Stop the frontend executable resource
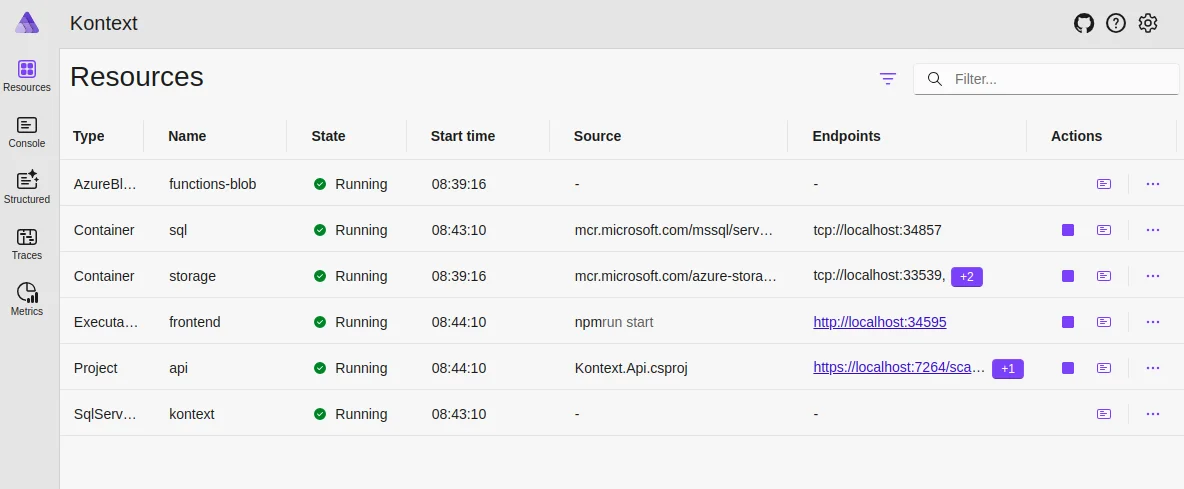The height and width of the screenshot is (489, 1184). click(x=1068, y=322)
